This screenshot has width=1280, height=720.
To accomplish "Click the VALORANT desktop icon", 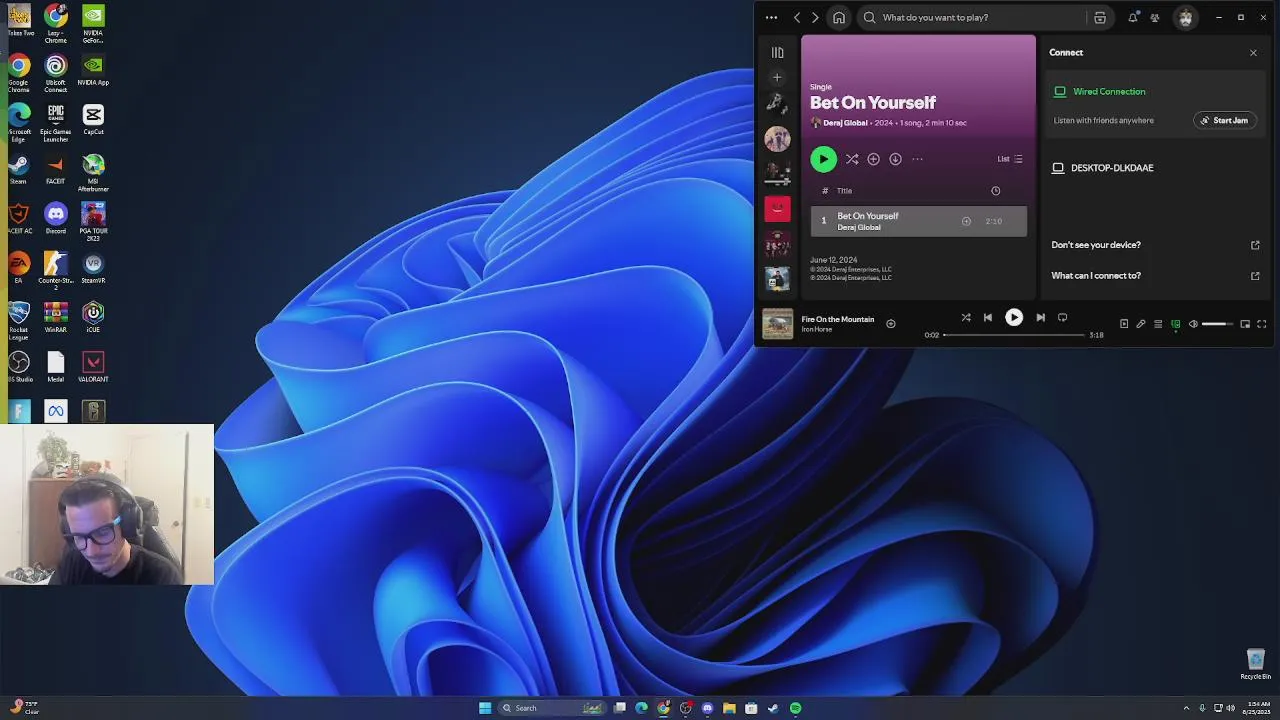I will pyautogui.click(x=93, y=366).
